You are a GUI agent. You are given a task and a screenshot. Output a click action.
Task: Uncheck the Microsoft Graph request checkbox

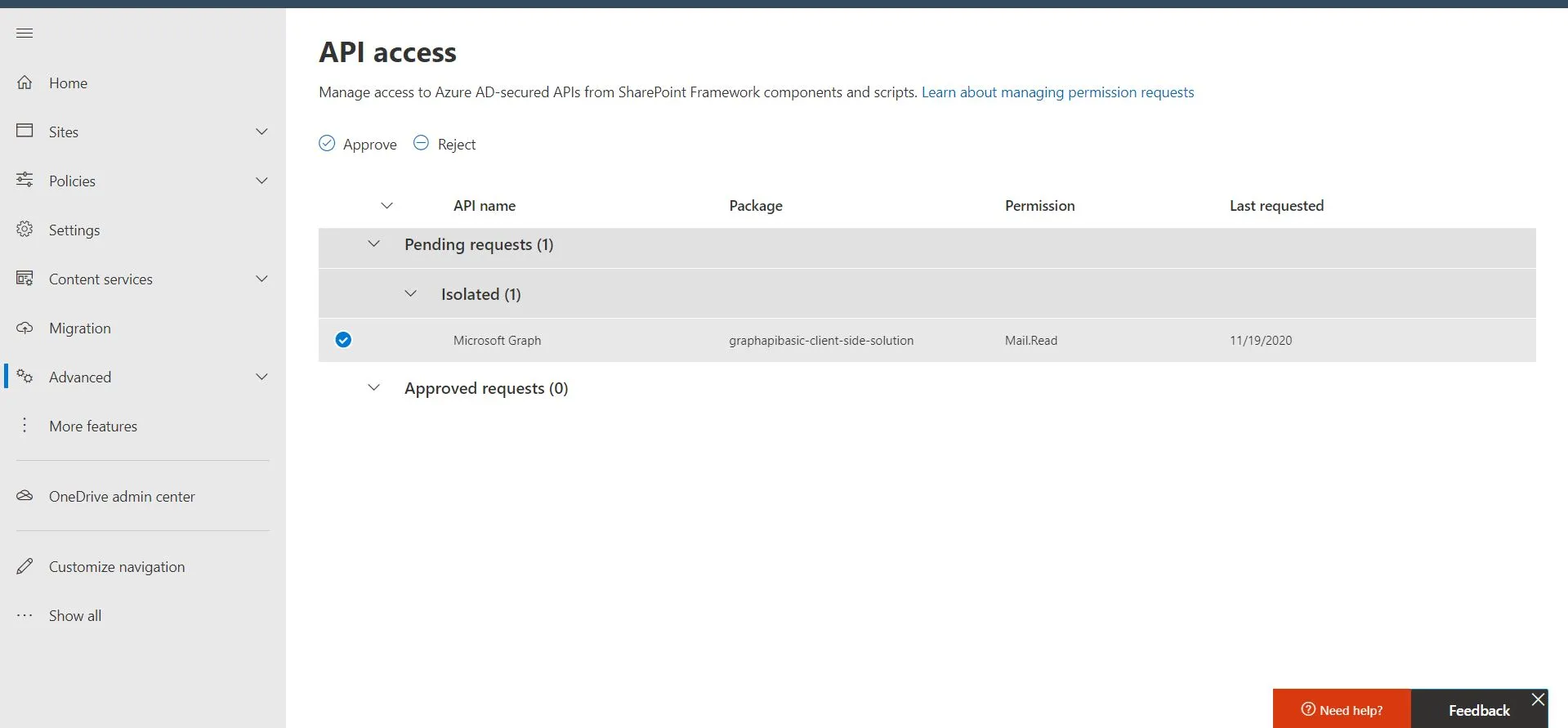pos(343,340)
